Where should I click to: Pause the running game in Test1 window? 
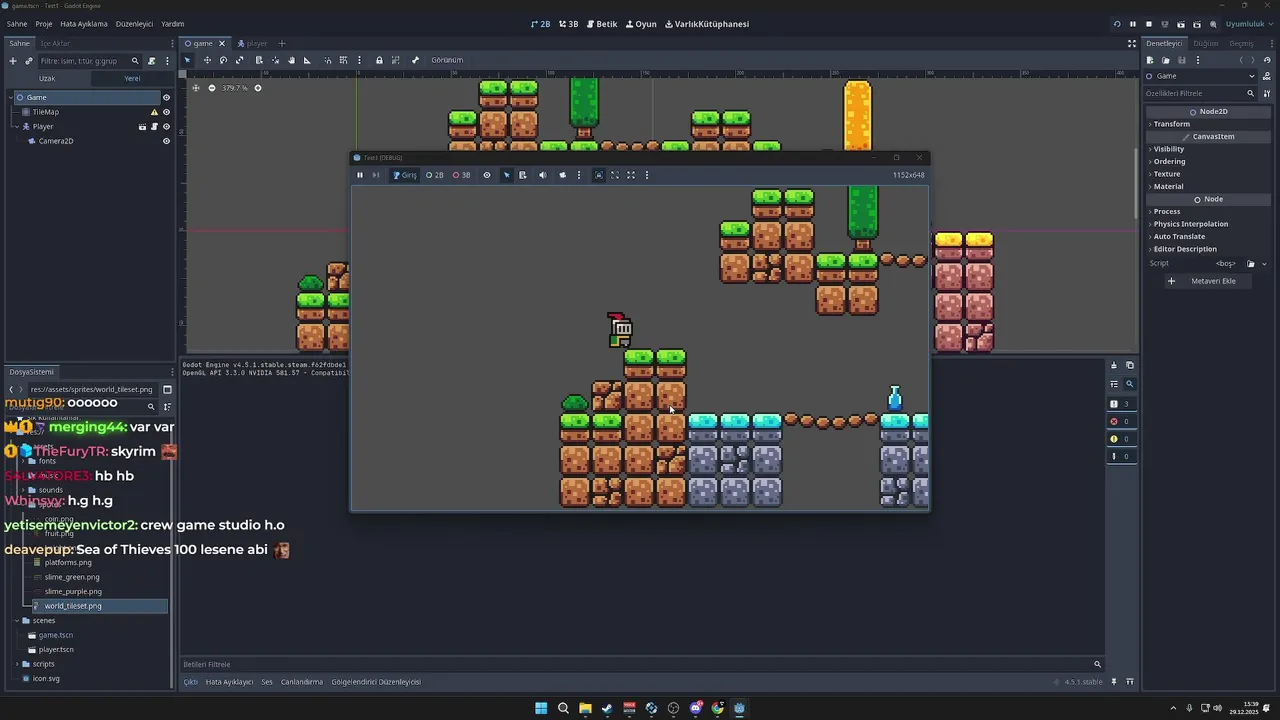pos(360,175)
